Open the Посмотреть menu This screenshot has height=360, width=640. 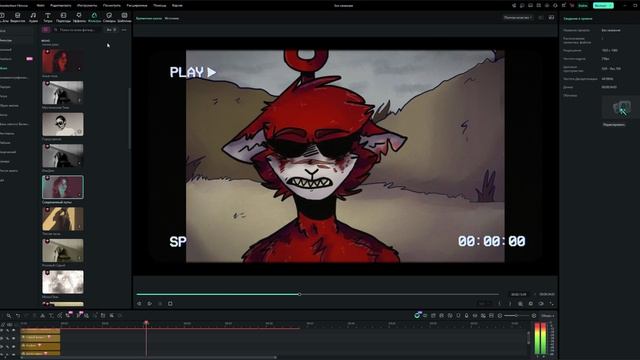coord(111,6)
